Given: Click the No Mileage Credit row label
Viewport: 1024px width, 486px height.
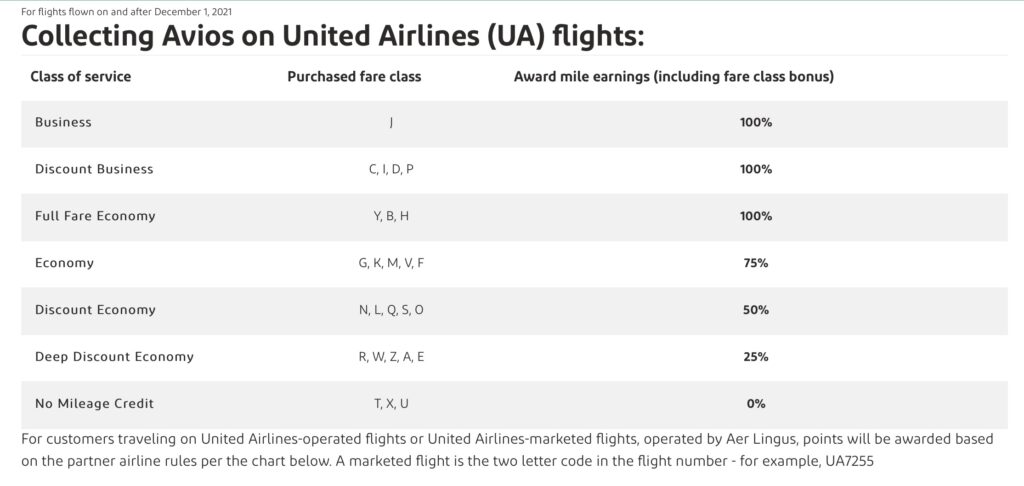Looking at the screenshot, I should point(94,404).
